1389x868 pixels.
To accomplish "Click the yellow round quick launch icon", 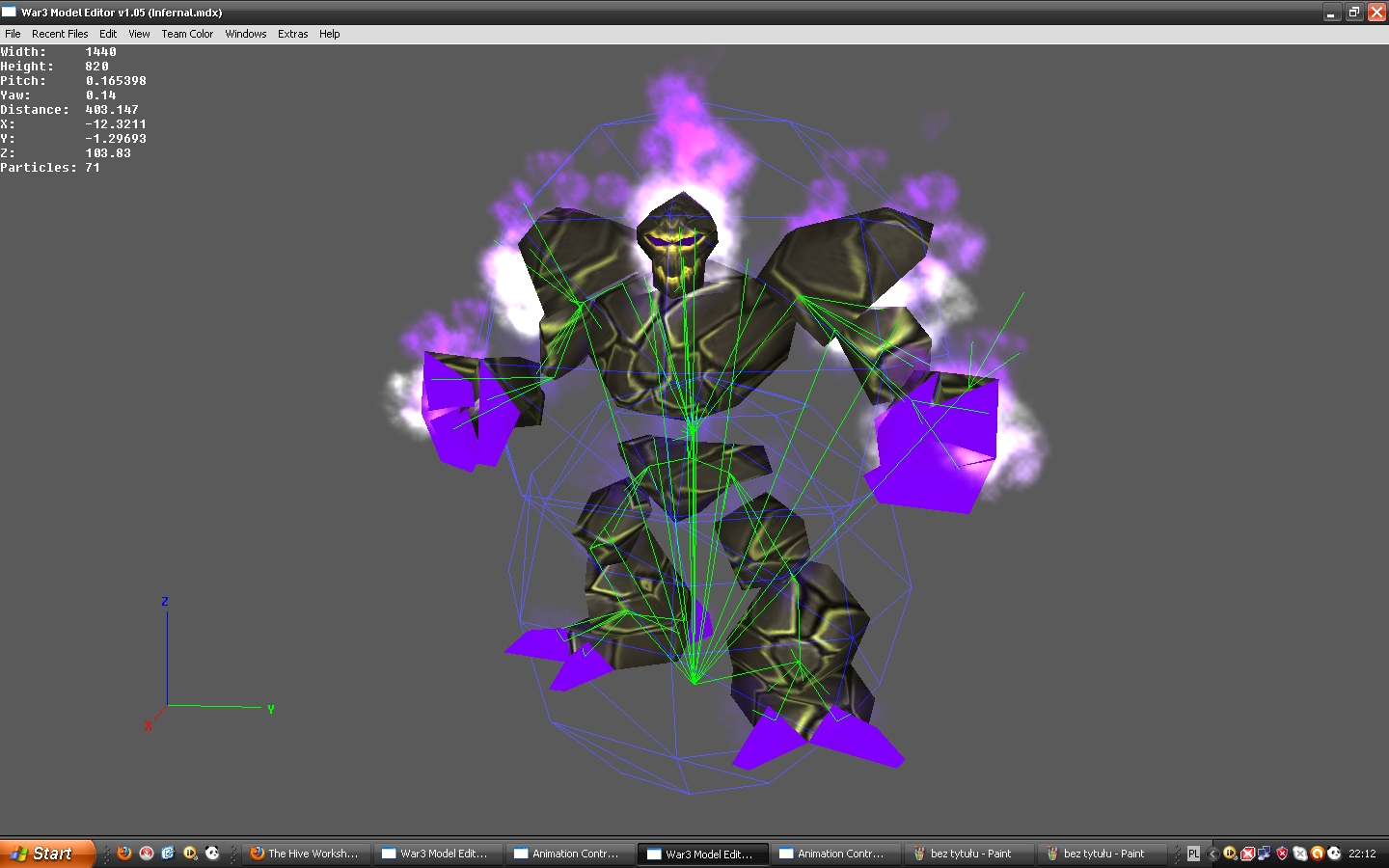I will click(190, 854).
